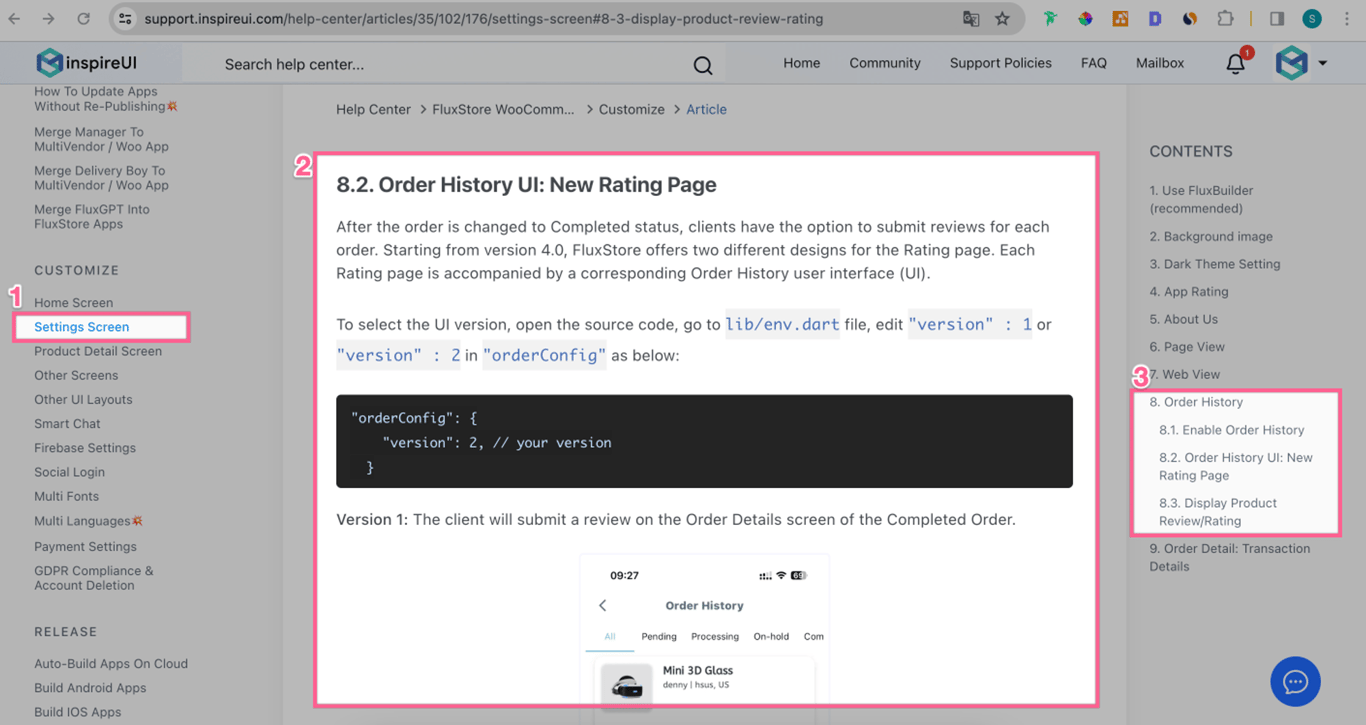Open Multi Fonts in the sidebar
The width and height of the screenshot is (1366, 725).
pyautogui.click(x=66, y=496)
